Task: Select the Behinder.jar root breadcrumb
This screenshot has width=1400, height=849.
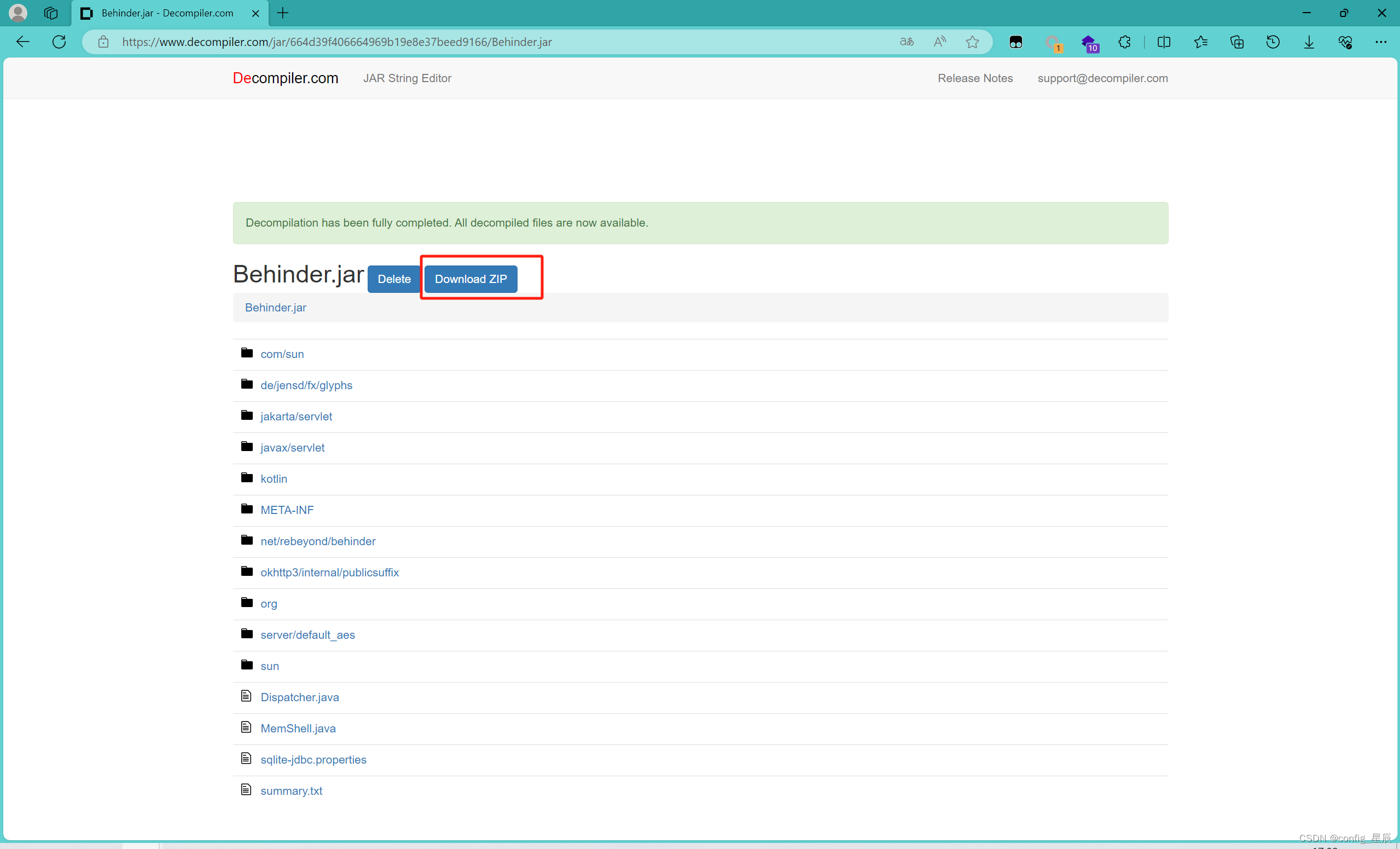Action: pos(275,307)
